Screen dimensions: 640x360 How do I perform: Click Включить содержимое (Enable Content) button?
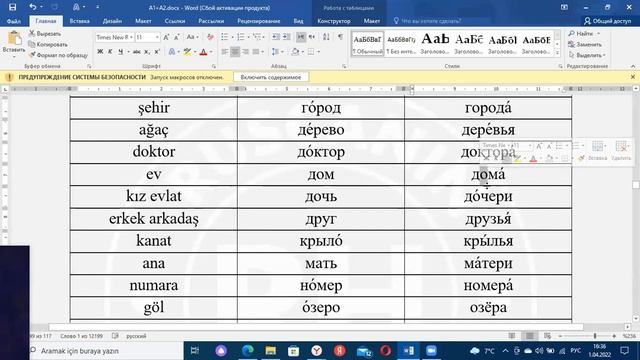271,77
